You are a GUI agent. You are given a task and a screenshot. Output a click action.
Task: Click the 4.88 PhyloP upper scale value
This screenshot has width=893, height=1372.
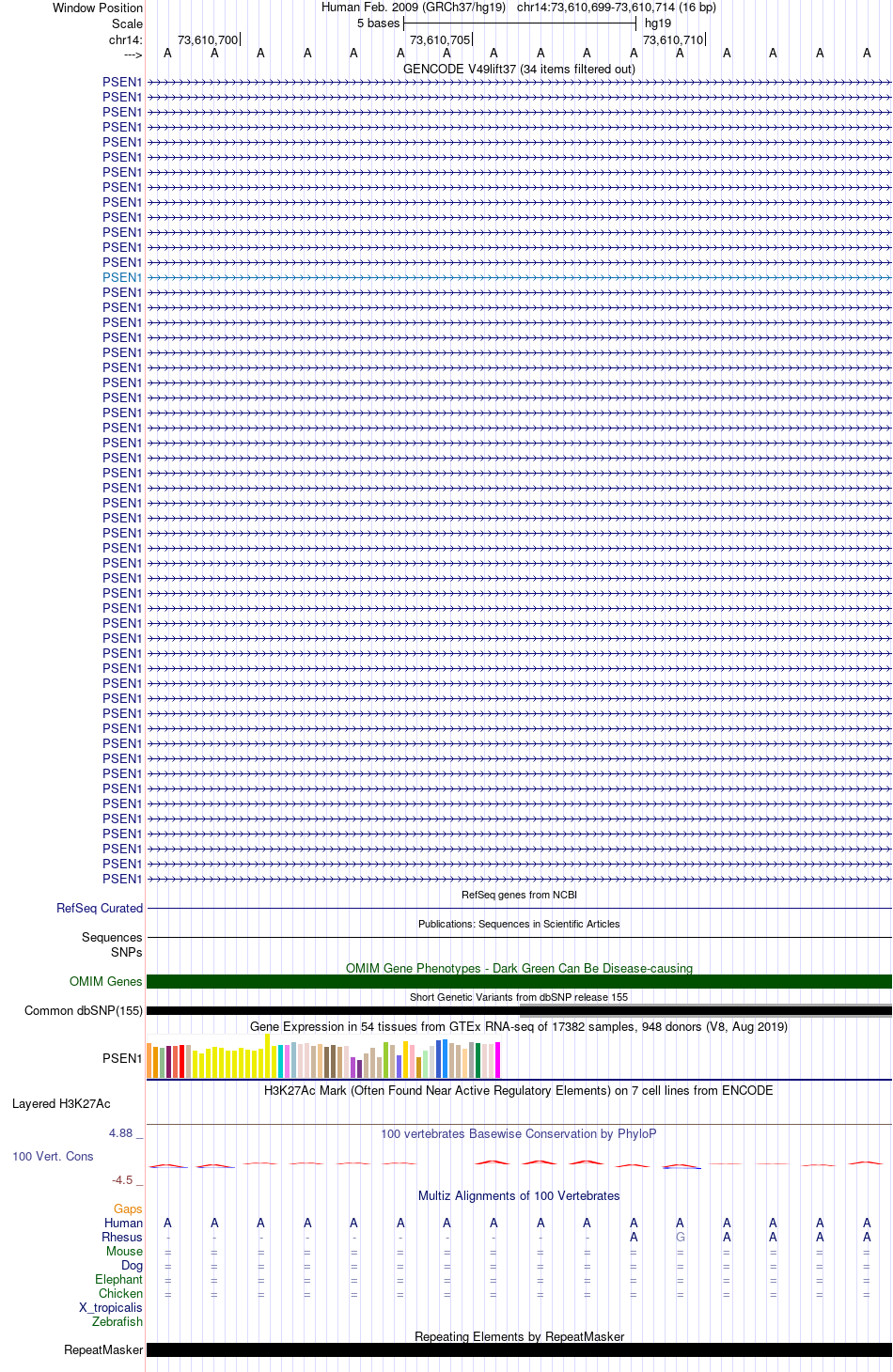pyautogui.click(x=121, y=1132)
